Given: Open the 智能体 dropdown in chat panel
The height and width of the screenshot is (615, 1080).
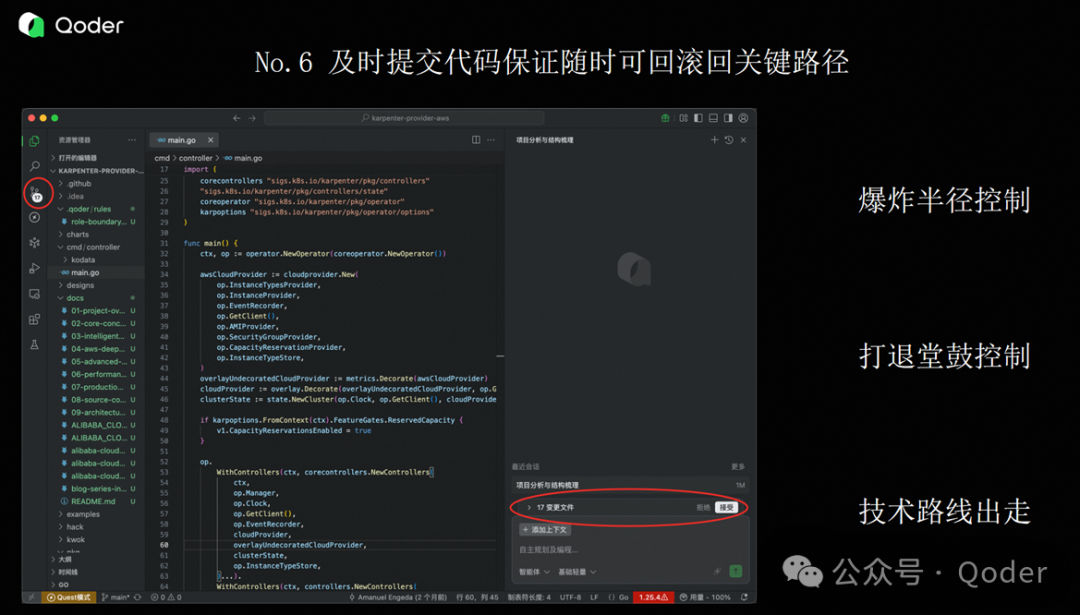Looking at the screenshot, I should [533, 572].
